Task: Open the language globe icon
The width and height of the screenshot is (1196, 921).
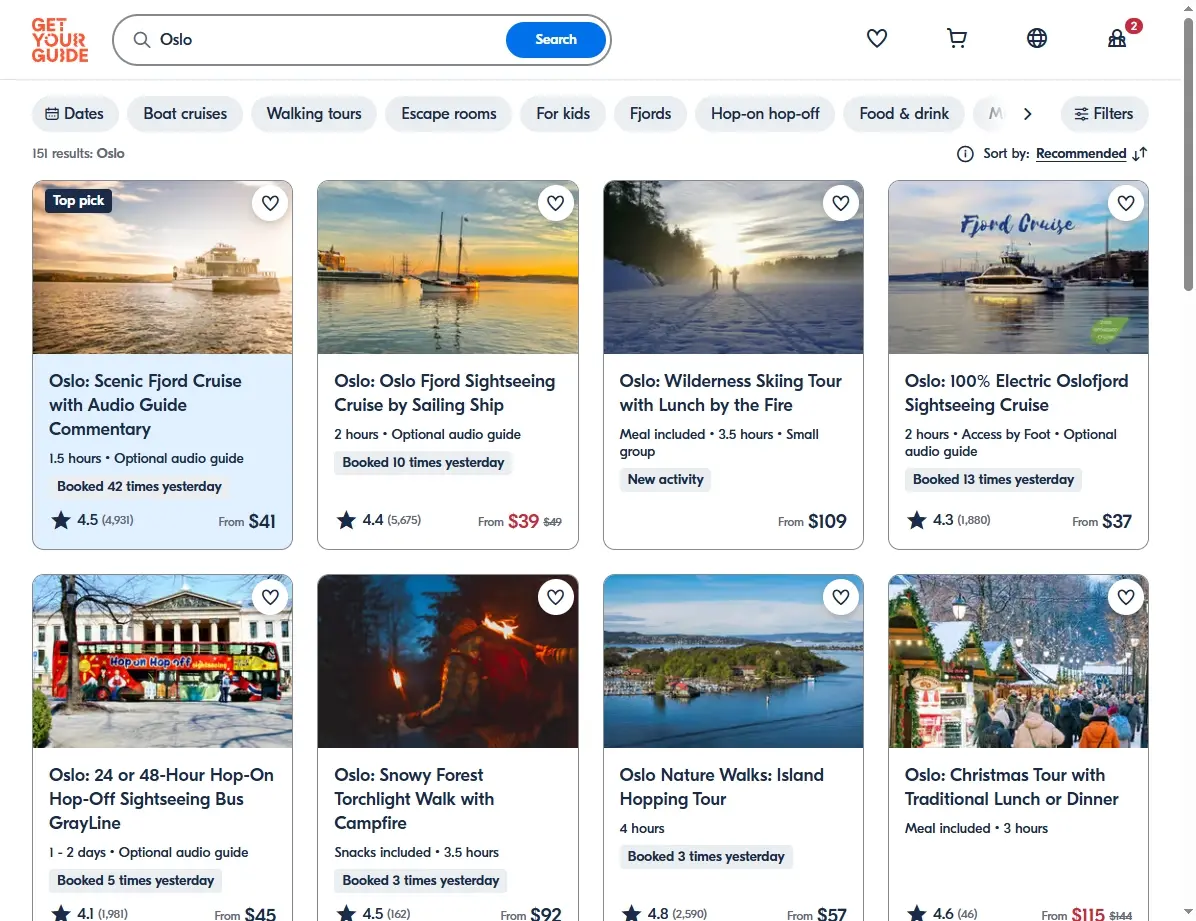Action: coord(1037,38)
